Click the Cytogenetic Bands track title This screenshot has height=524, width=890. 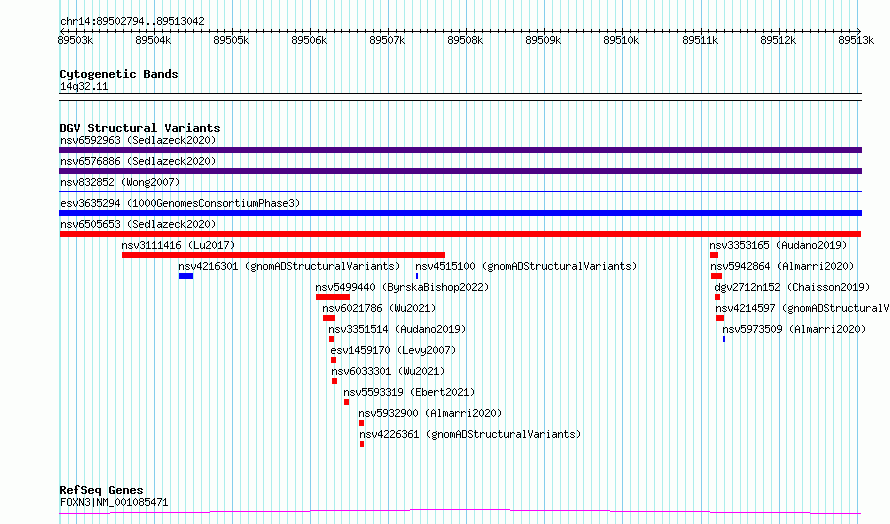[119, 74]
